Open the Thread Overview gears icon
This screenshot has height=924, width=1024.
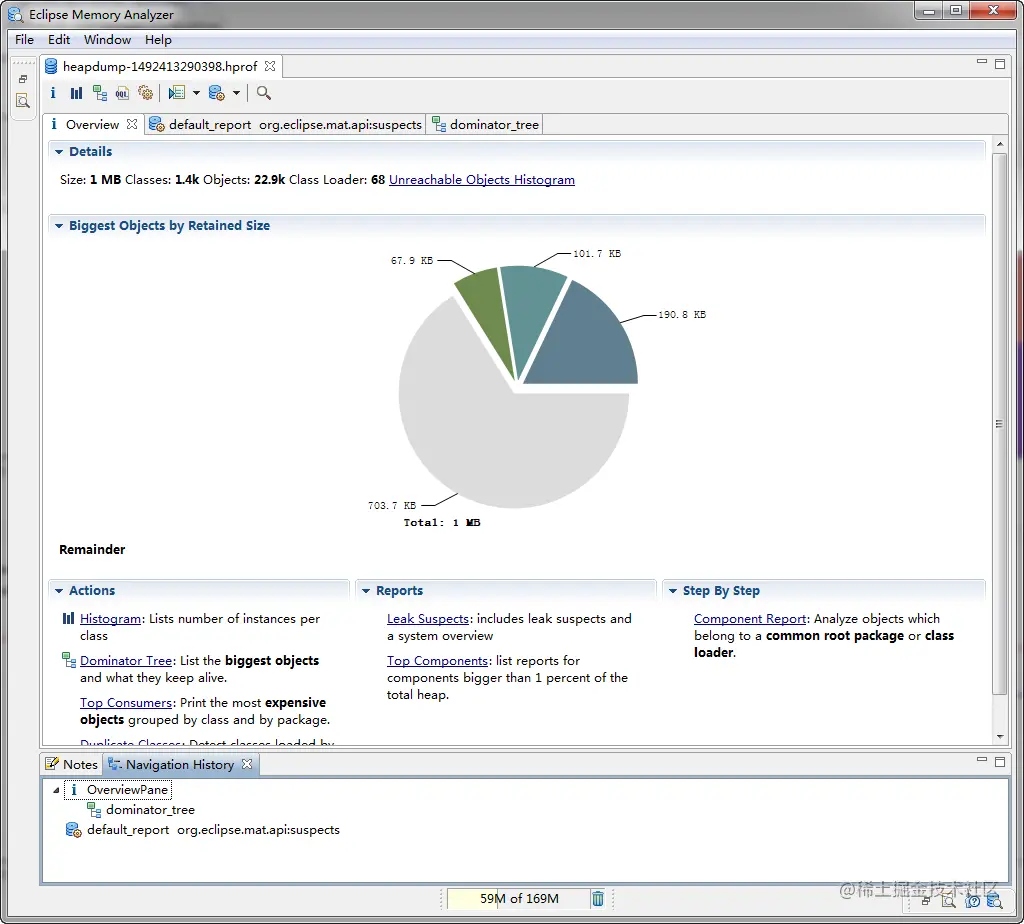(x=146, y=93)
